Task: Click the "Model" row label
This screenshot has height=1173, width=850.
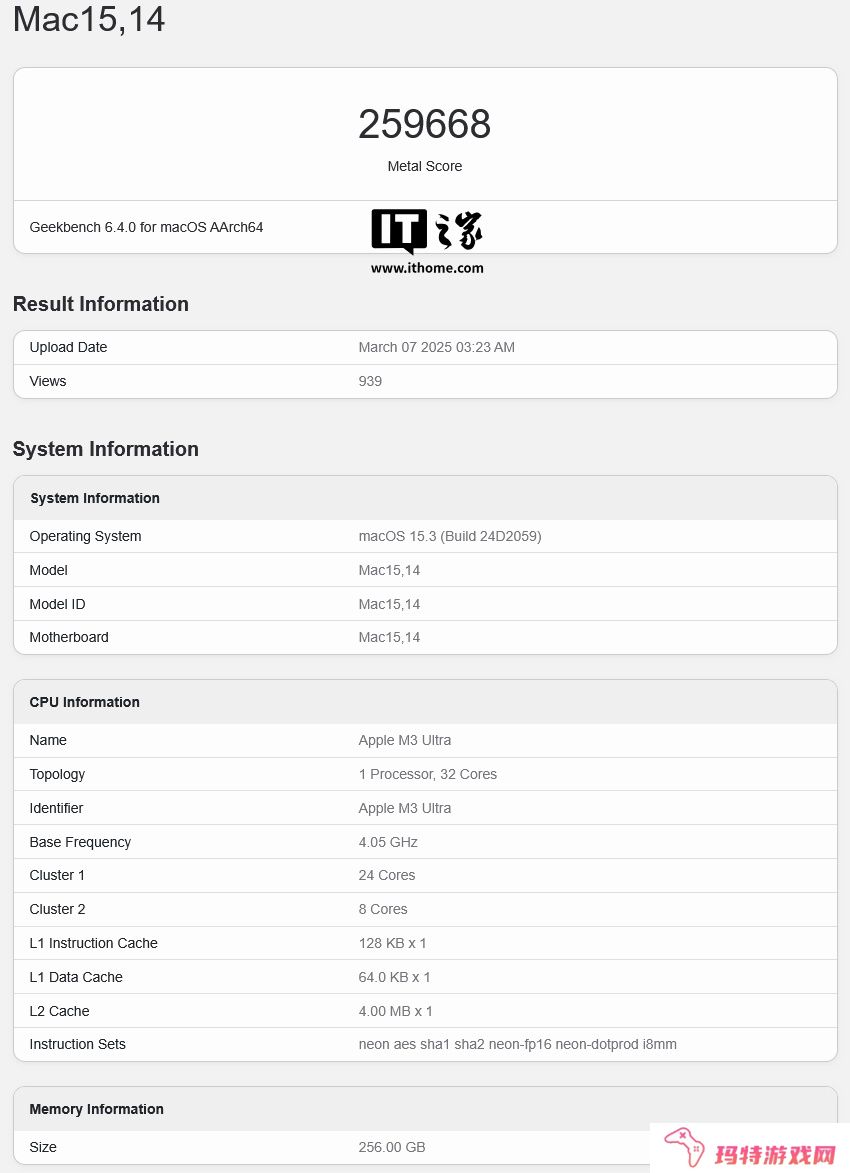Action: 49,570
